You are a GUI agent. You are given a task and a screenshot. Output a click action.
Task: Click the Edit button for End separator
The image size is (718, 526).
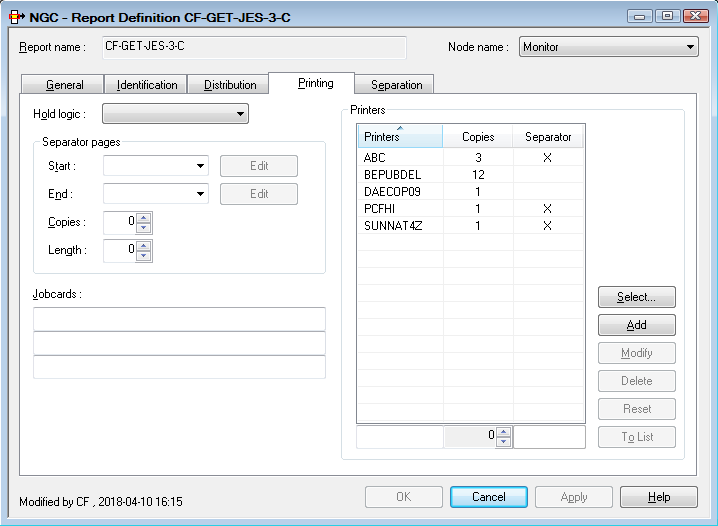259,194
